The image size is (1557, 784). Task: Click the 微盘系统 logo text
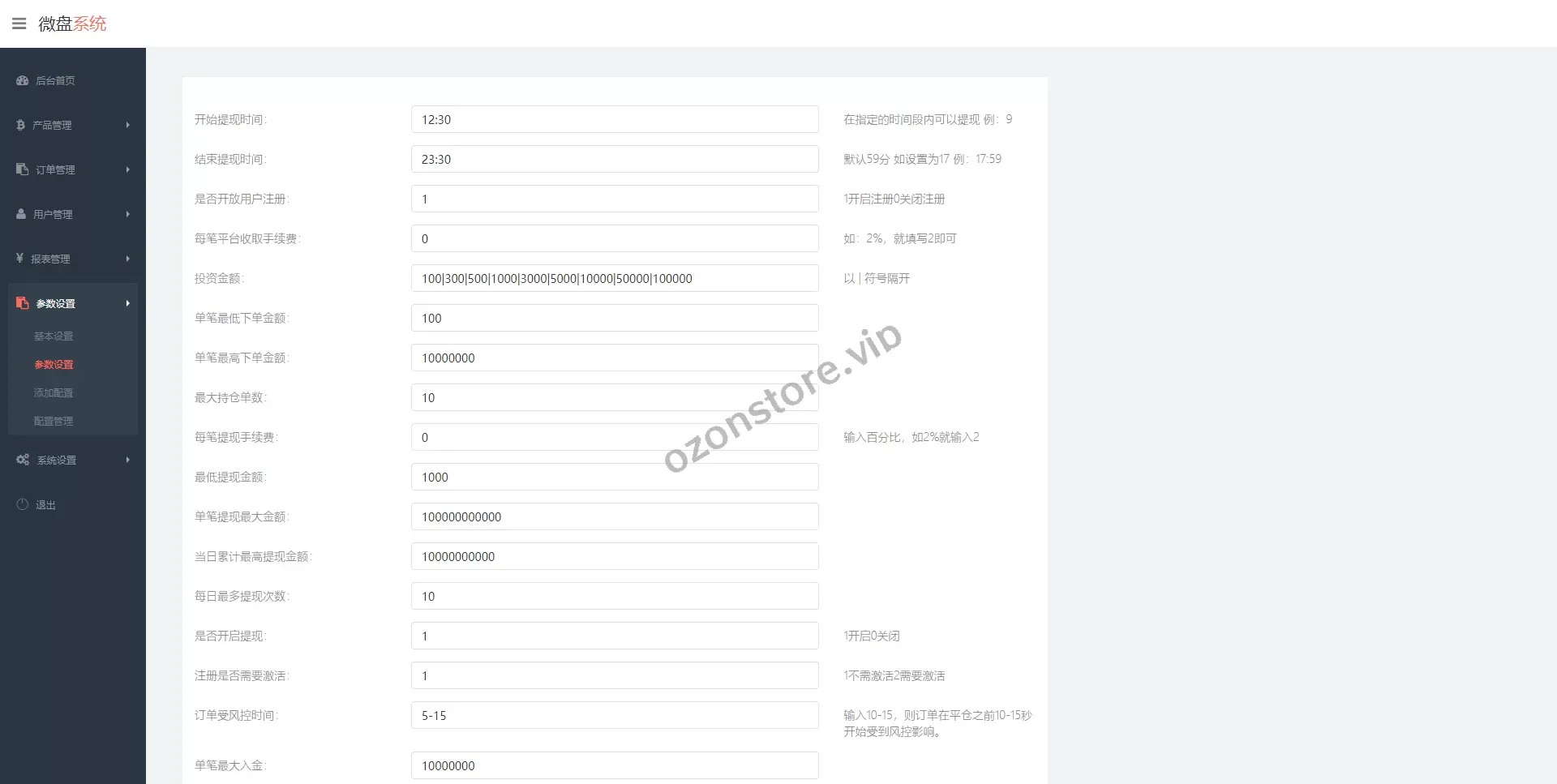pos(71,24)
